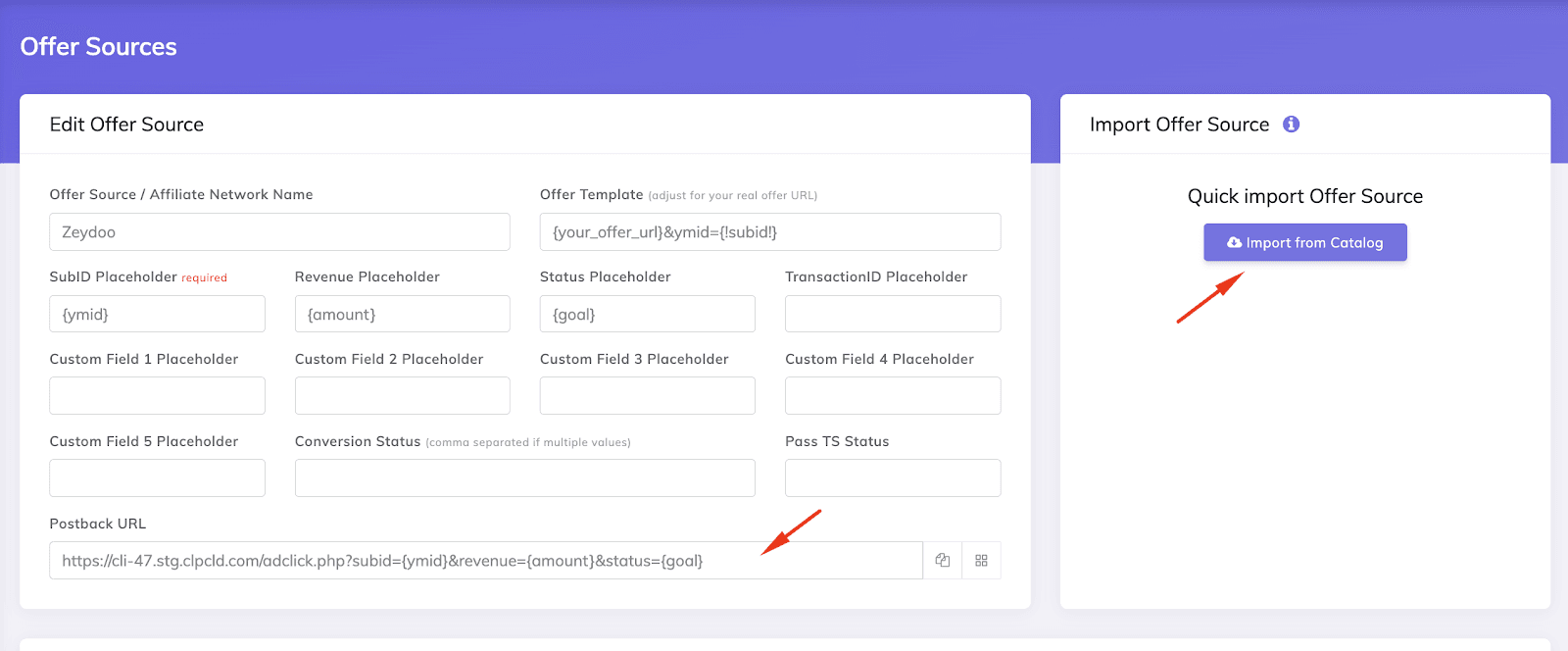1568x651 pixels.
Task: Click the empty TransactionID Placeholder field
Action: point(892,315)
